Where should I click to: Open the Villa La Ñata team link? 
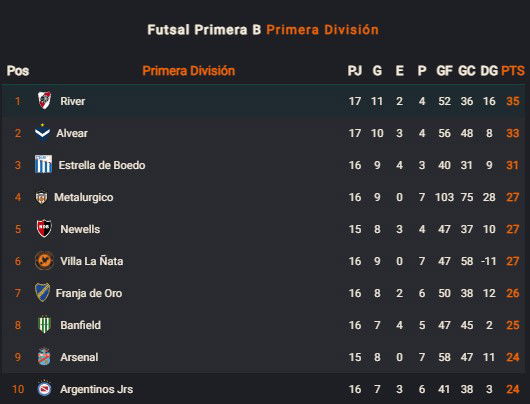pyautogui.click(x=92, y=261)
